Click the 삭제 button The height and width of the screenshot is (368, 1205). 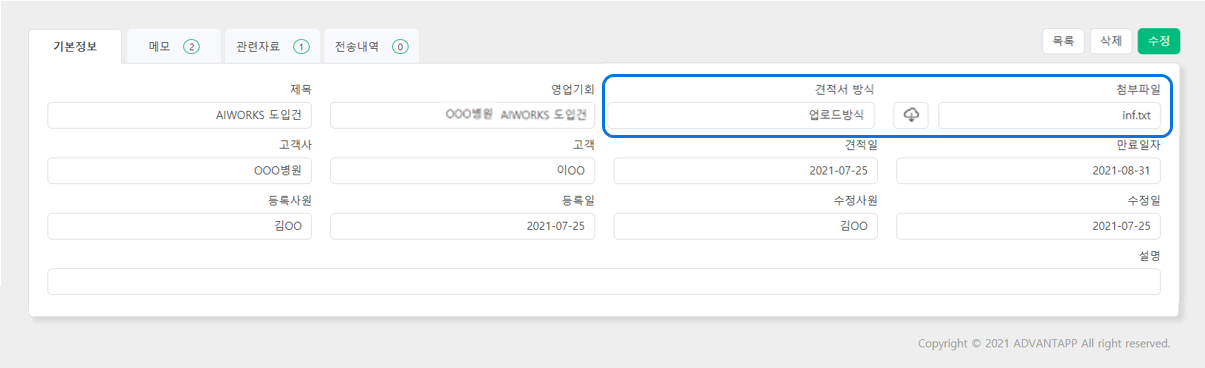(1111, 41)
